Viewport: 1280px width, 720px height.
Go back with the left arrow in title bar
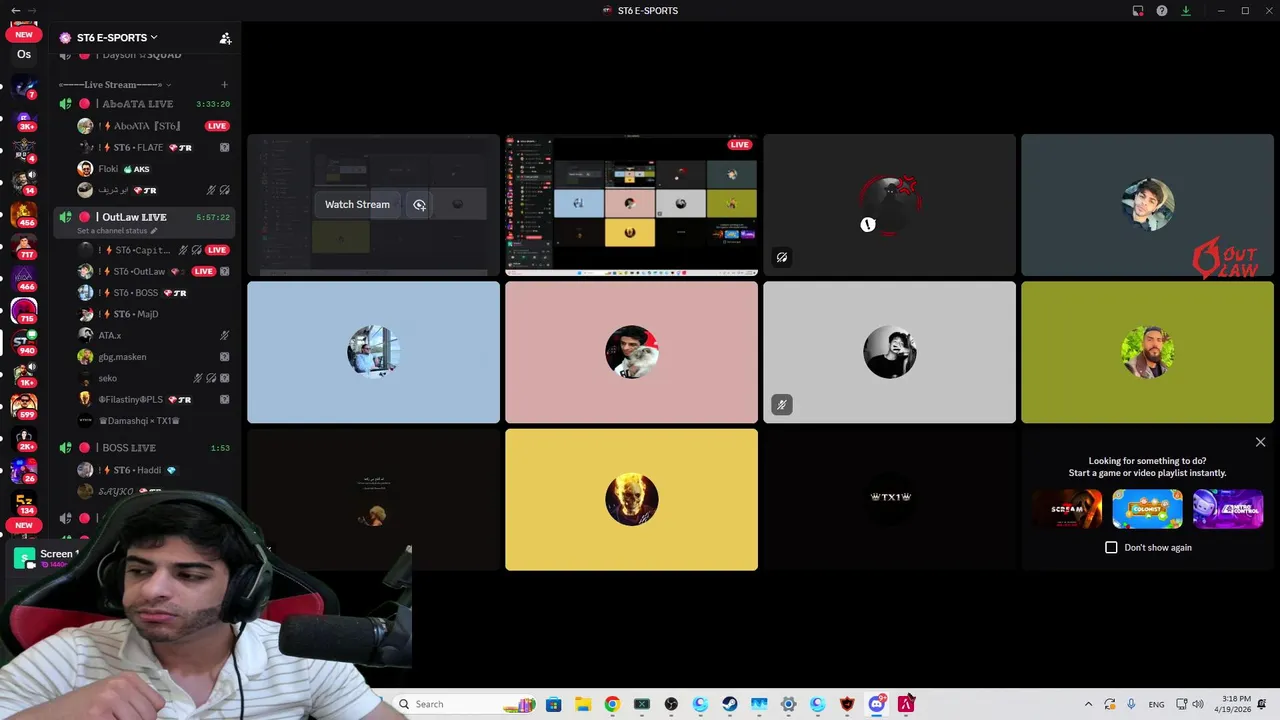(15, 10)
